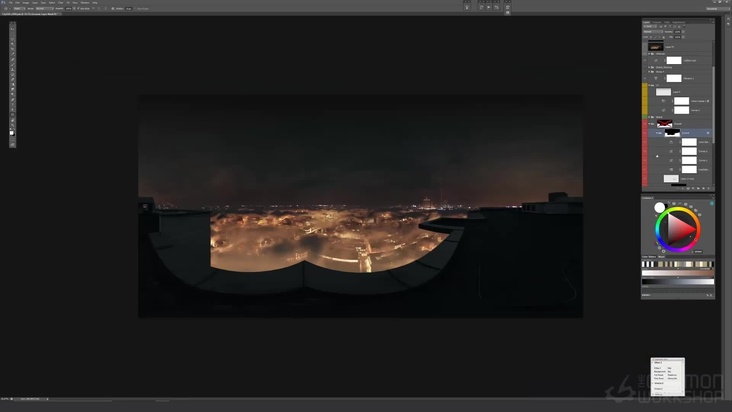Toggle the checkbox in the options bar
Image resolution: width=732 pixels, height=412 pixels.
(78, 8)
